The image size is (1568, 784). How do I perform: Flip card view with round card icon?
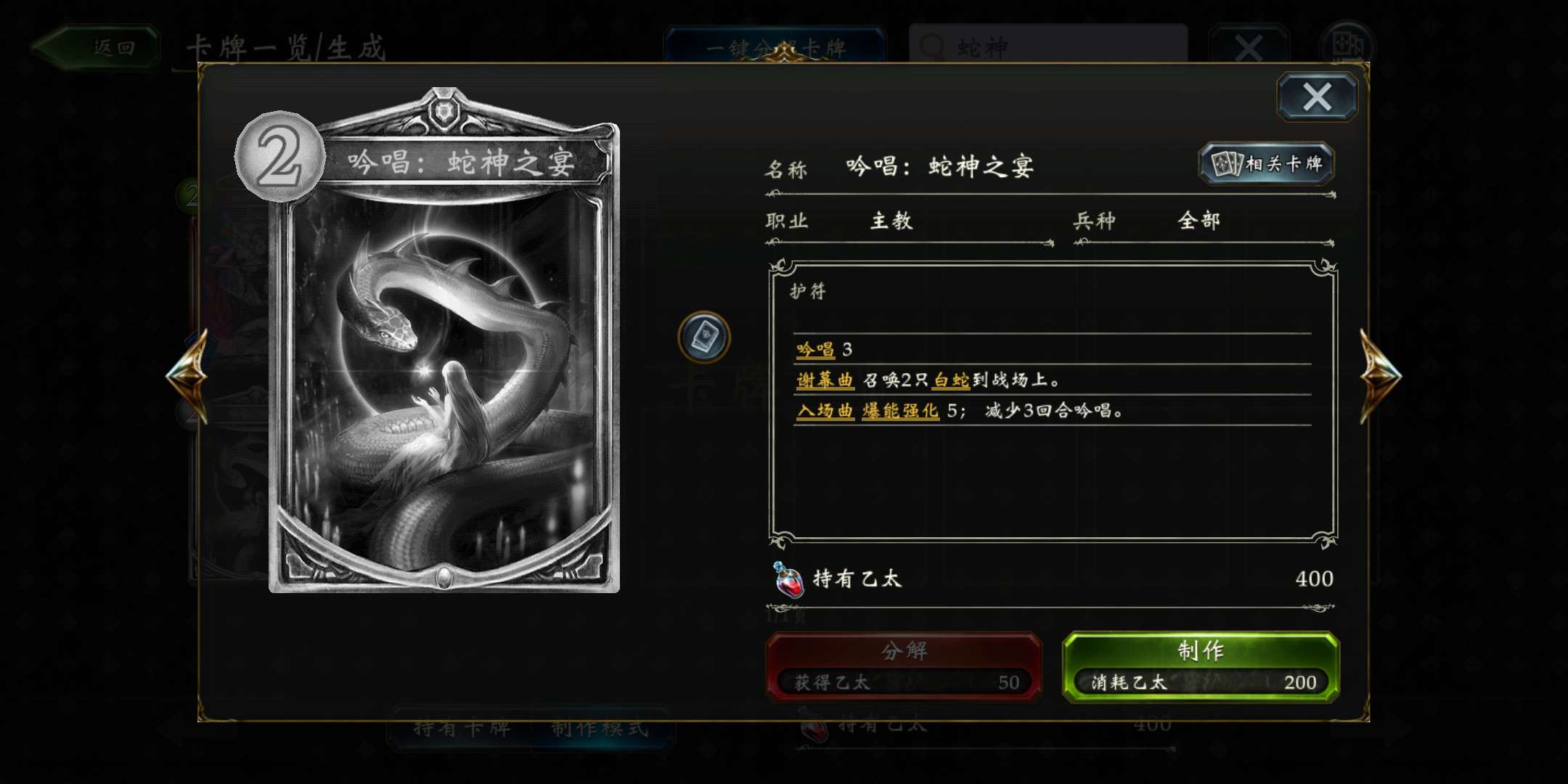703,337
